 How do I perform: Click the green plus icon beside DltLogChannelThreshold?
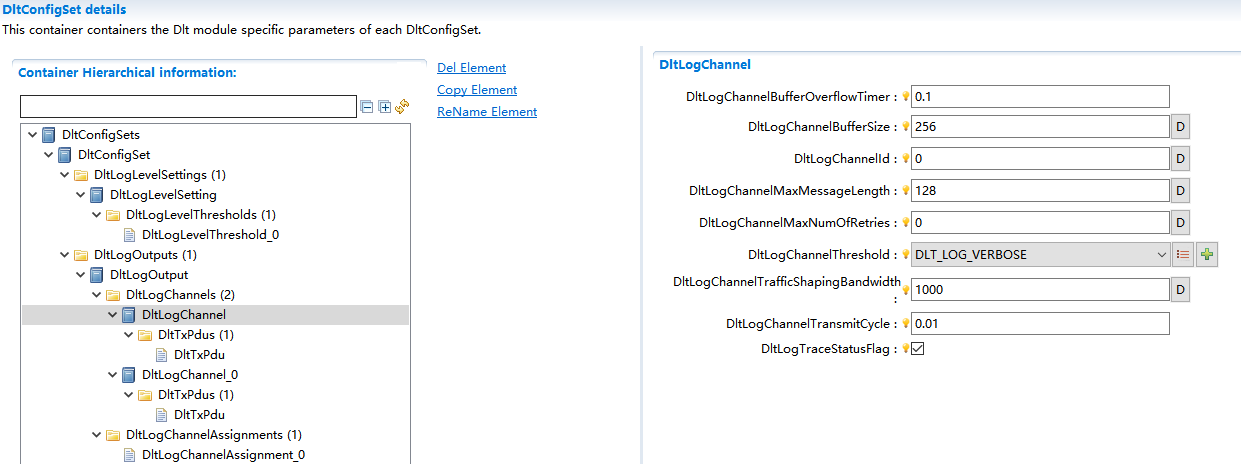click(x=1207, y=255)
